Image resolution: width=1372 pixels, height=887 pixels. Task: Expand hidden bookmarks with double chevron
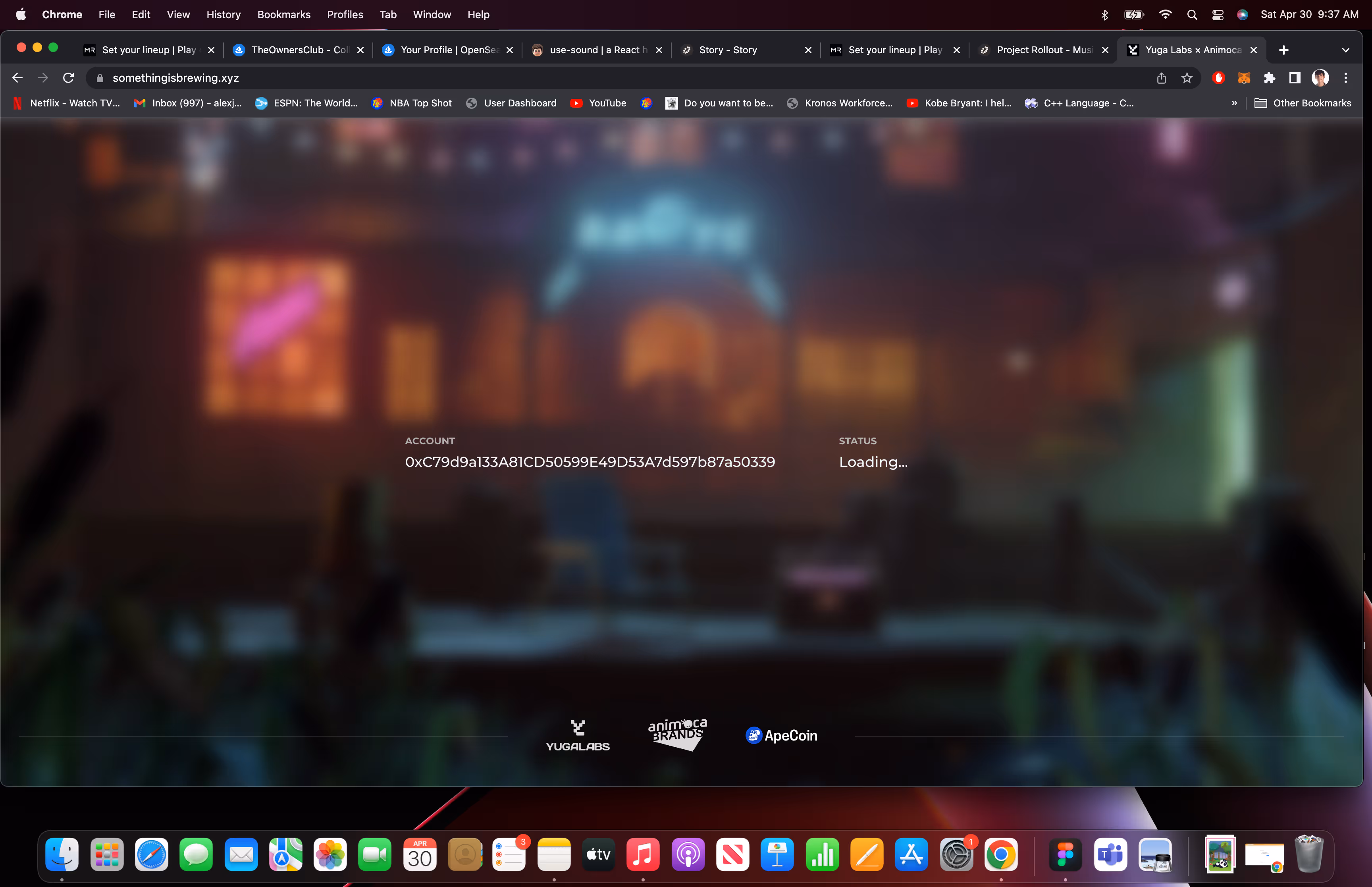coord(1234,103)
